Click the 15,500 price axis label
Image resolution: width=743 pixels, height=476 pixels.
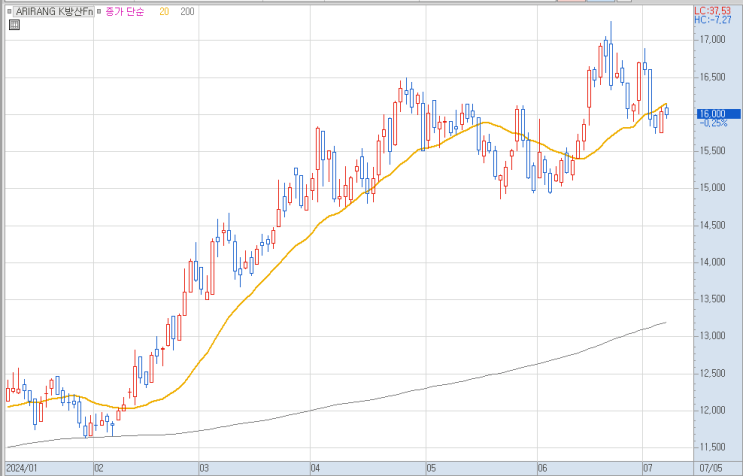click(712, 151)
